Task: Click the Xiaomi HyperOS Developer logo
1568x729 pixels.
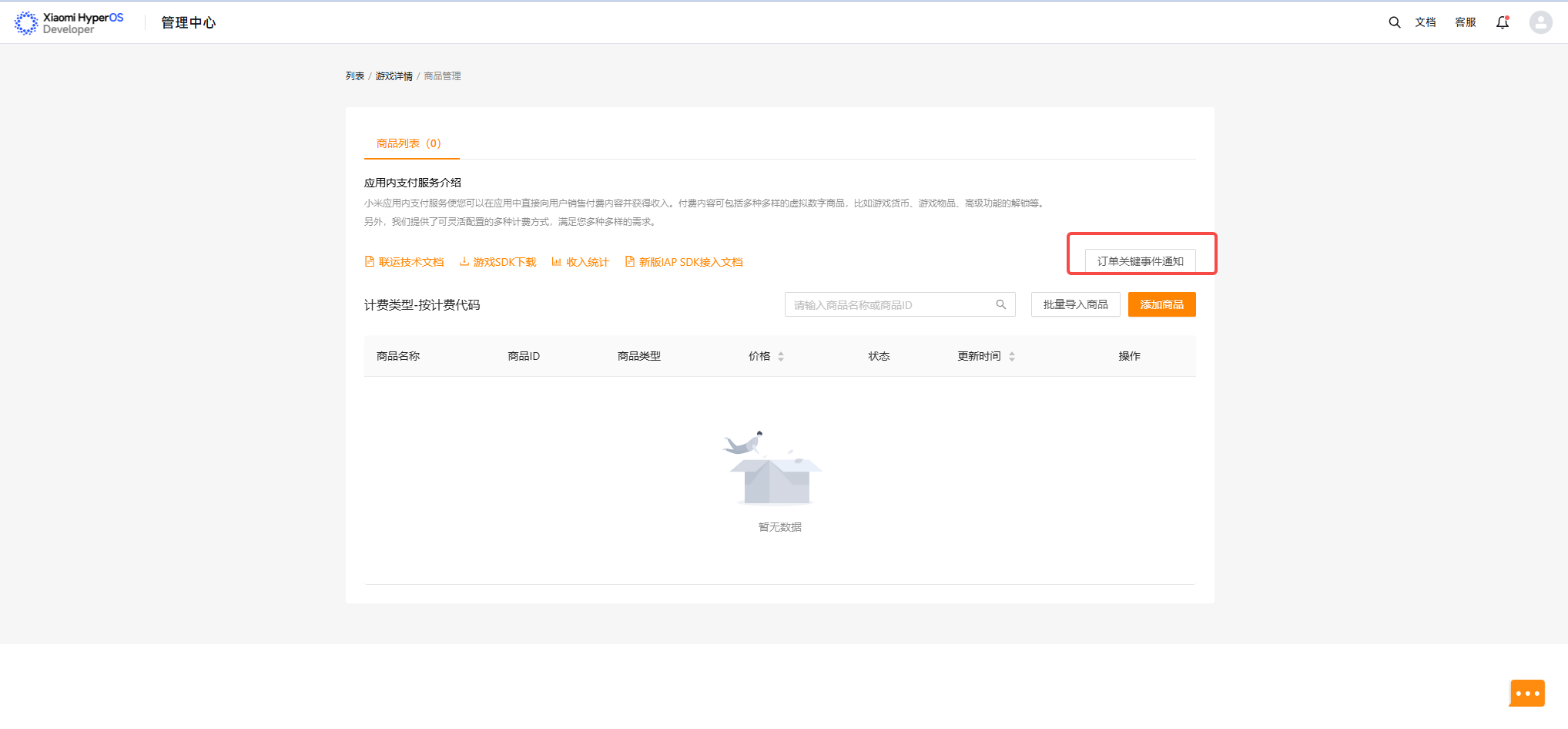Action: tap(69, 23)
